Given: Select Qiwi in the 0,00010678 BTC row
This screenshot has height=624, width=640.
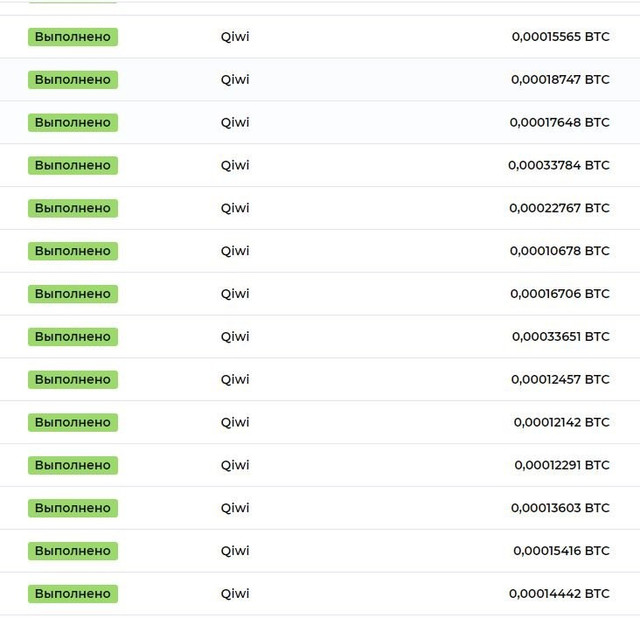Looking at the screenshot, I should [235, 251].
